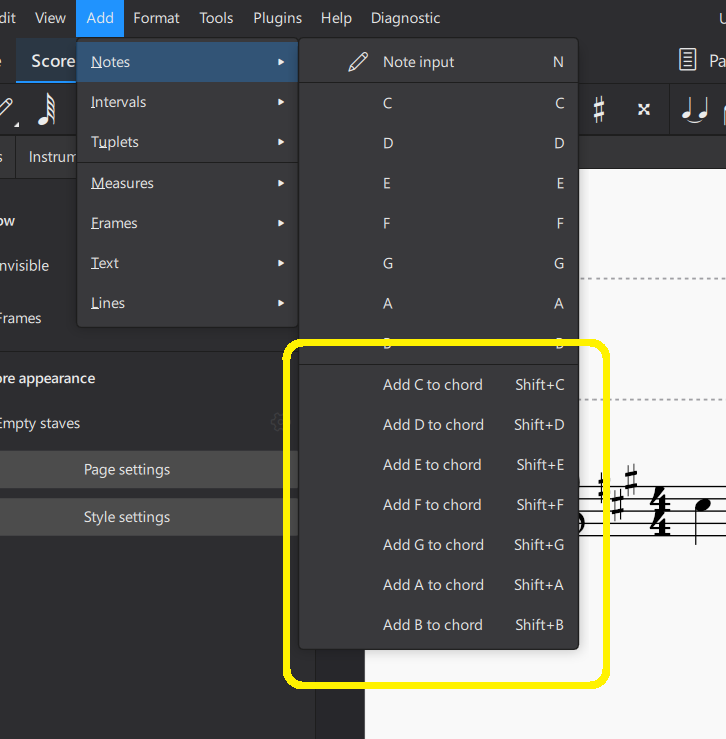Choose note E from Notes submenu

click(x=438, y=183)
